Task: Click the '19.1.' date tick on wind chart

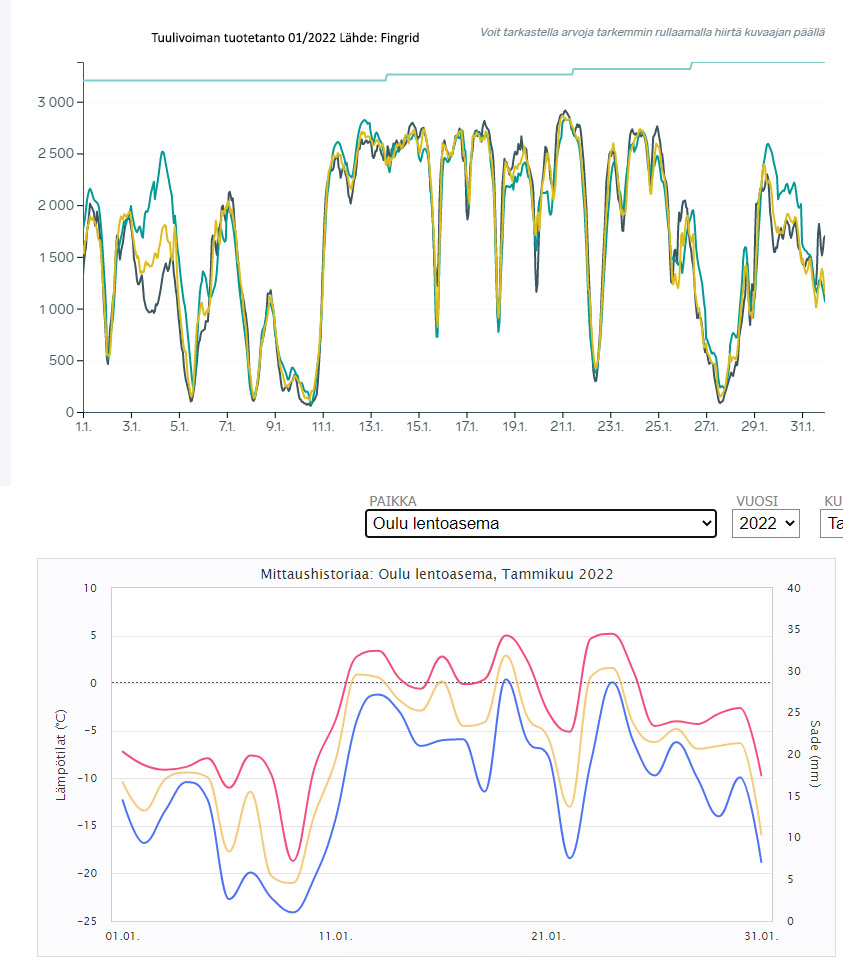Action: click(514, 426)
